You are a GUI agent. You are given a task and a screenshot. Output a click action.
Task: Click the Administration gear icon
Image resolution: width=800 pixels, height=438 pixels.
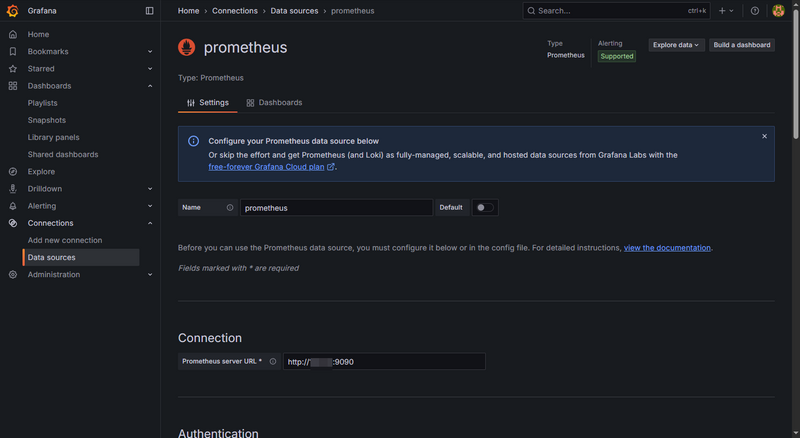13,275
